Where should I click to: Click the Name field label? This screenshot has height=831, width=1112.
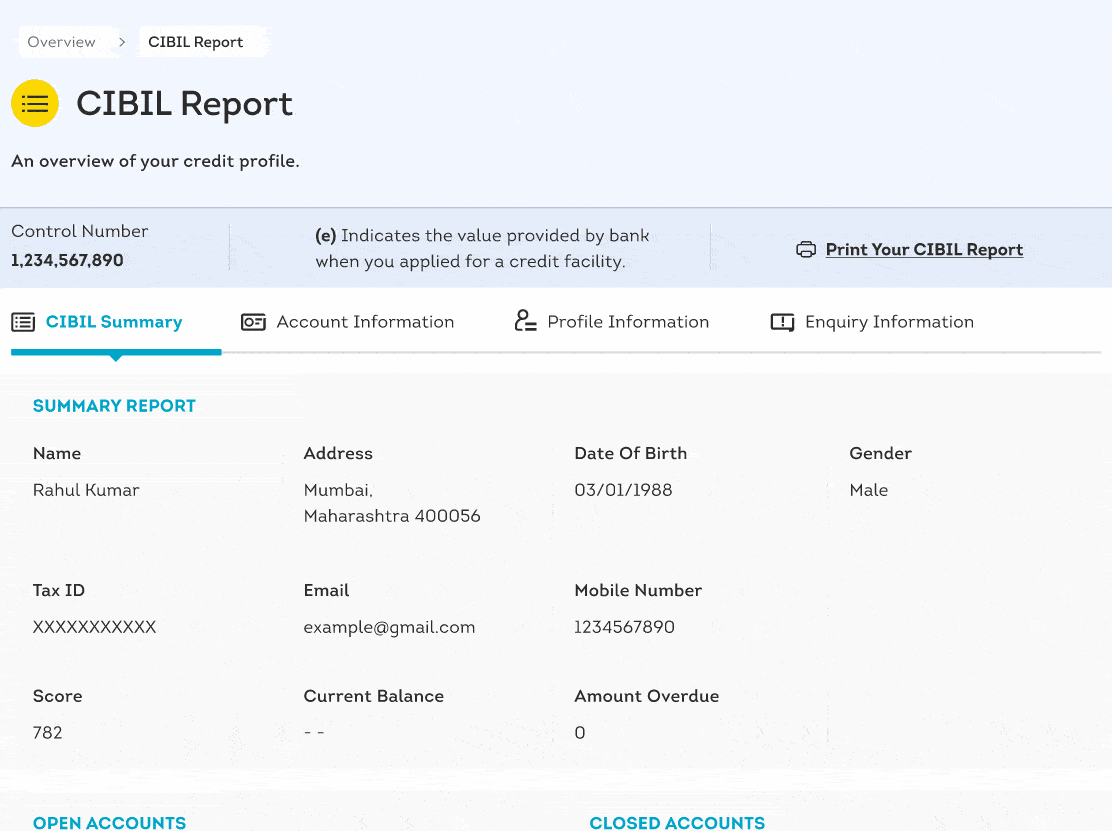(57, 453)
